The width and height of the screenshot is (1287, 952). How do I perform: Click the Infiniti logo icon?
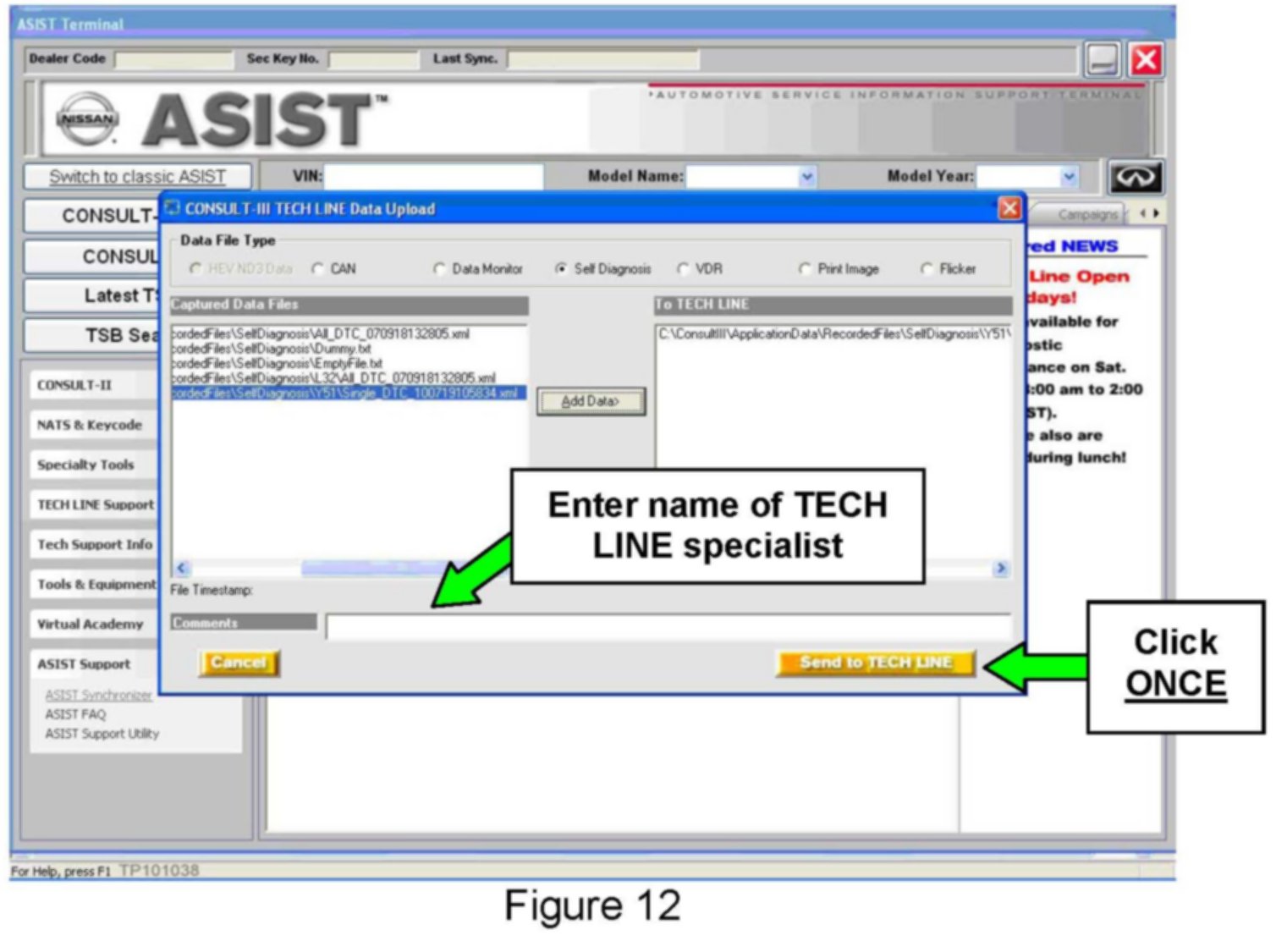[1135, 178]
